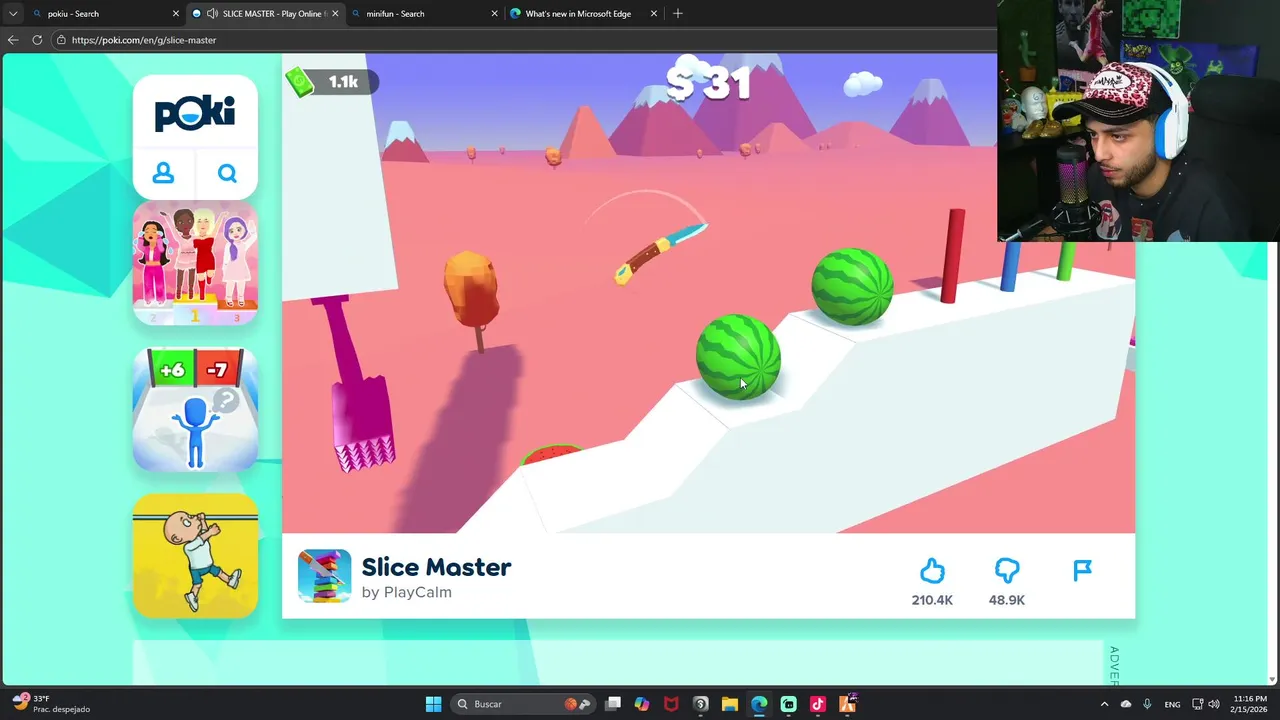
Task: Open the volume speaker tray icon
Action: [1213, 704]
